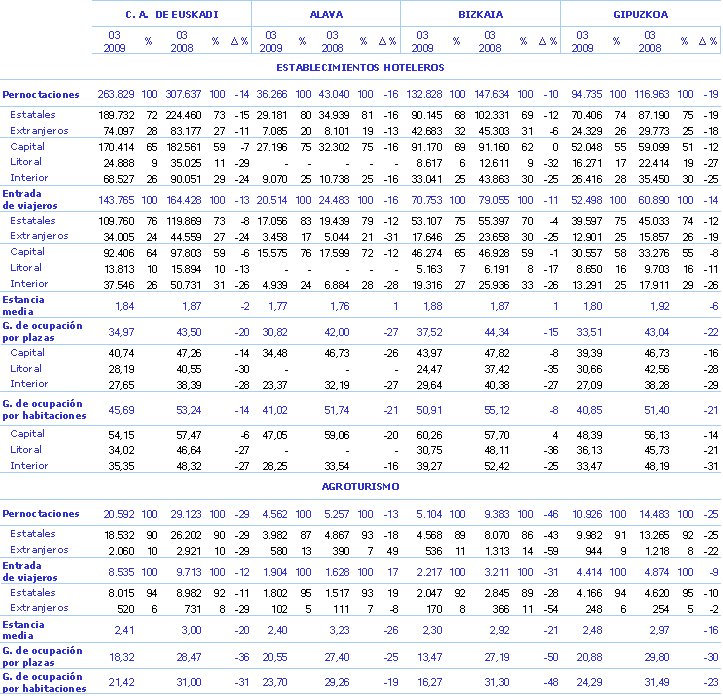Click the Interior 2008 value 90.051
Image resolution: width=723 pixels, height=696 pixels.
[186, 179]
